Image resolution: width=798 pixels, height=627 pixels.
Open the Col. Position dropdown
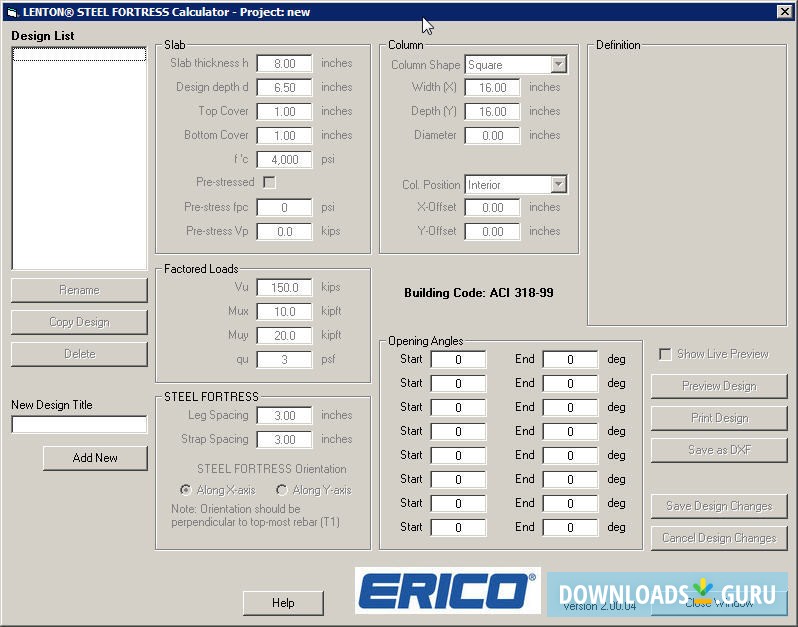pyautogui.click(x=558, y=185)
